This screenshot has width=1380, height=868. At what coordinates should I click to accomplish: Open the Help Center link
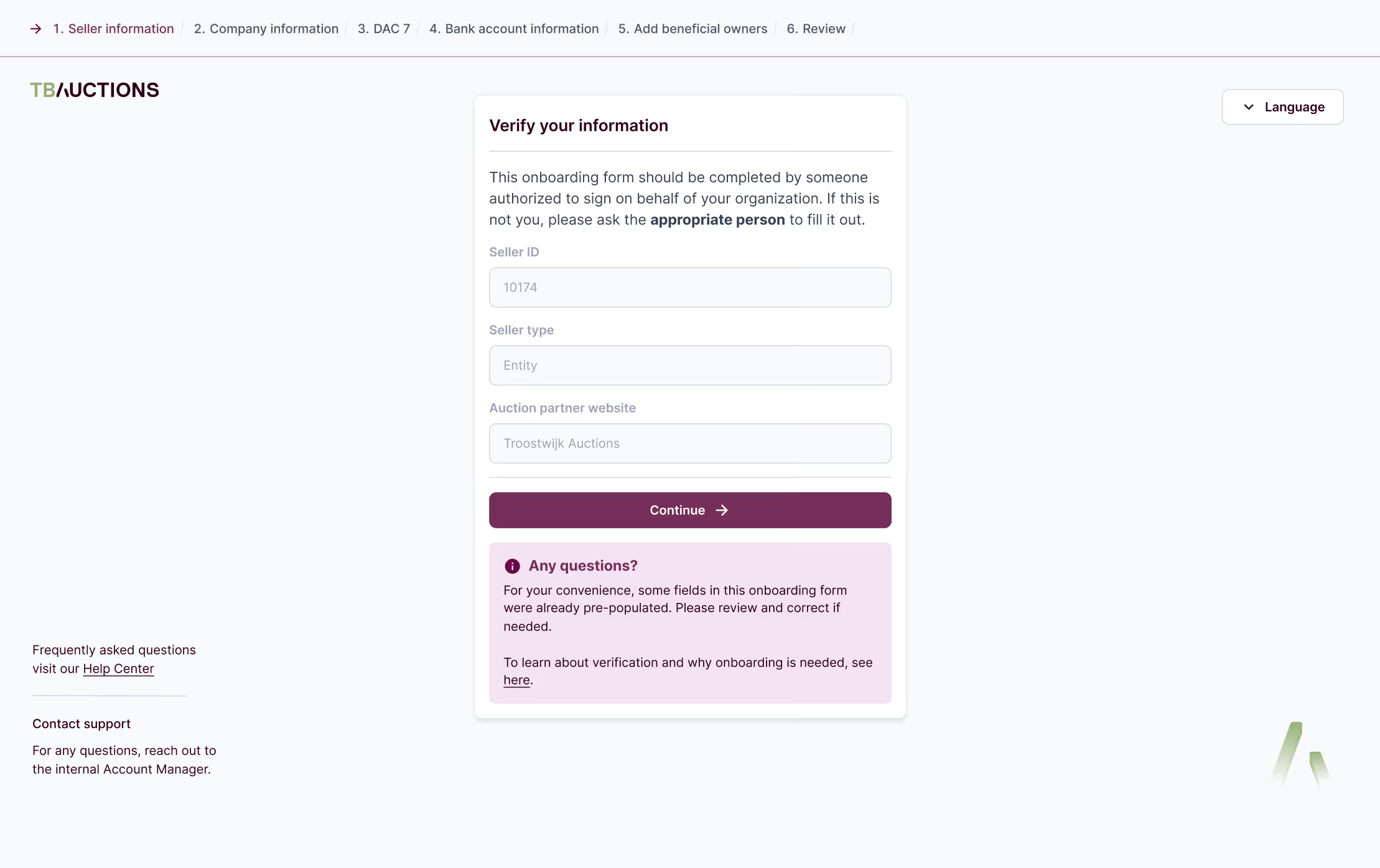(118, 669)
